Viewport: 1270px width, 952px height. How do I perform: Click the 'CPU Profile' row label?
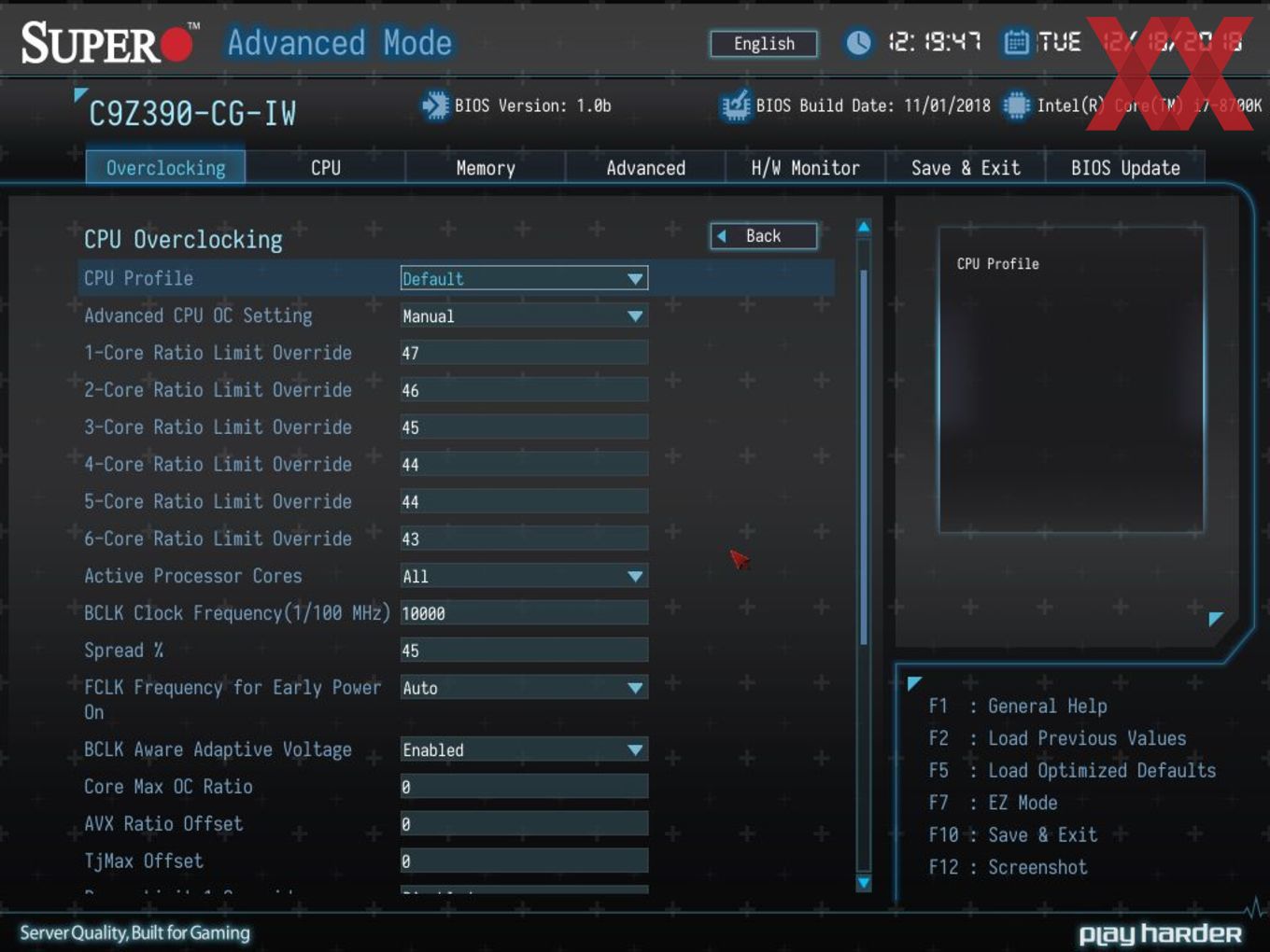(138, 278)
